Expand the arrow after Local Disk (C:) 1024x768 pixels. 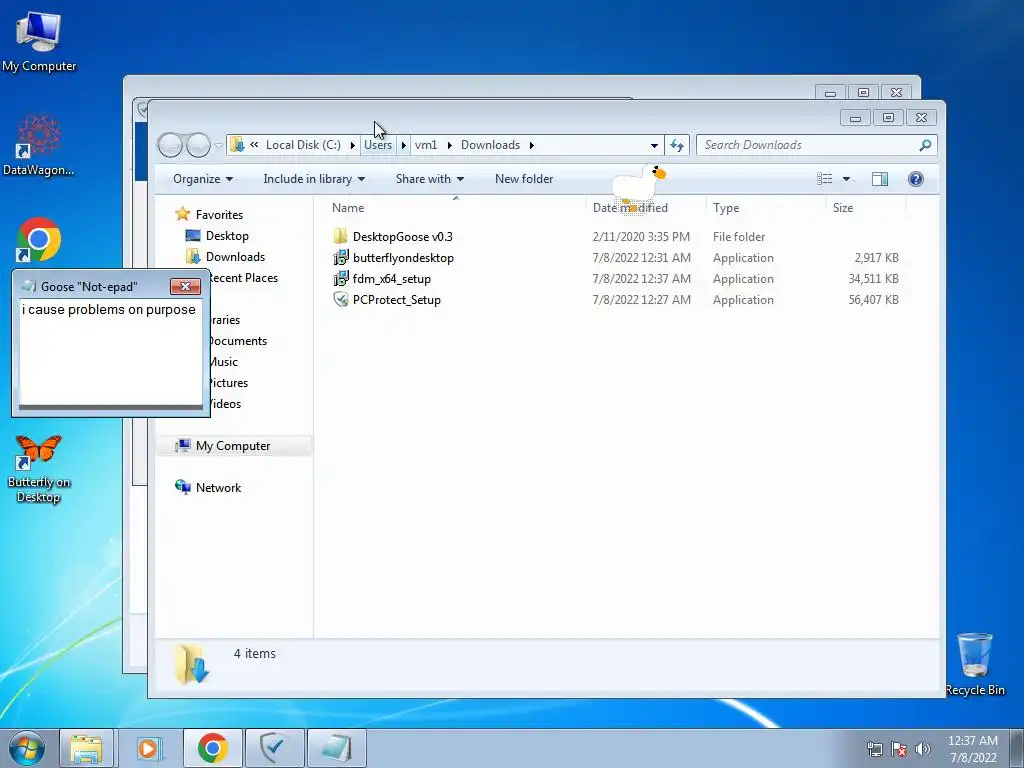[x=353, y=145]
